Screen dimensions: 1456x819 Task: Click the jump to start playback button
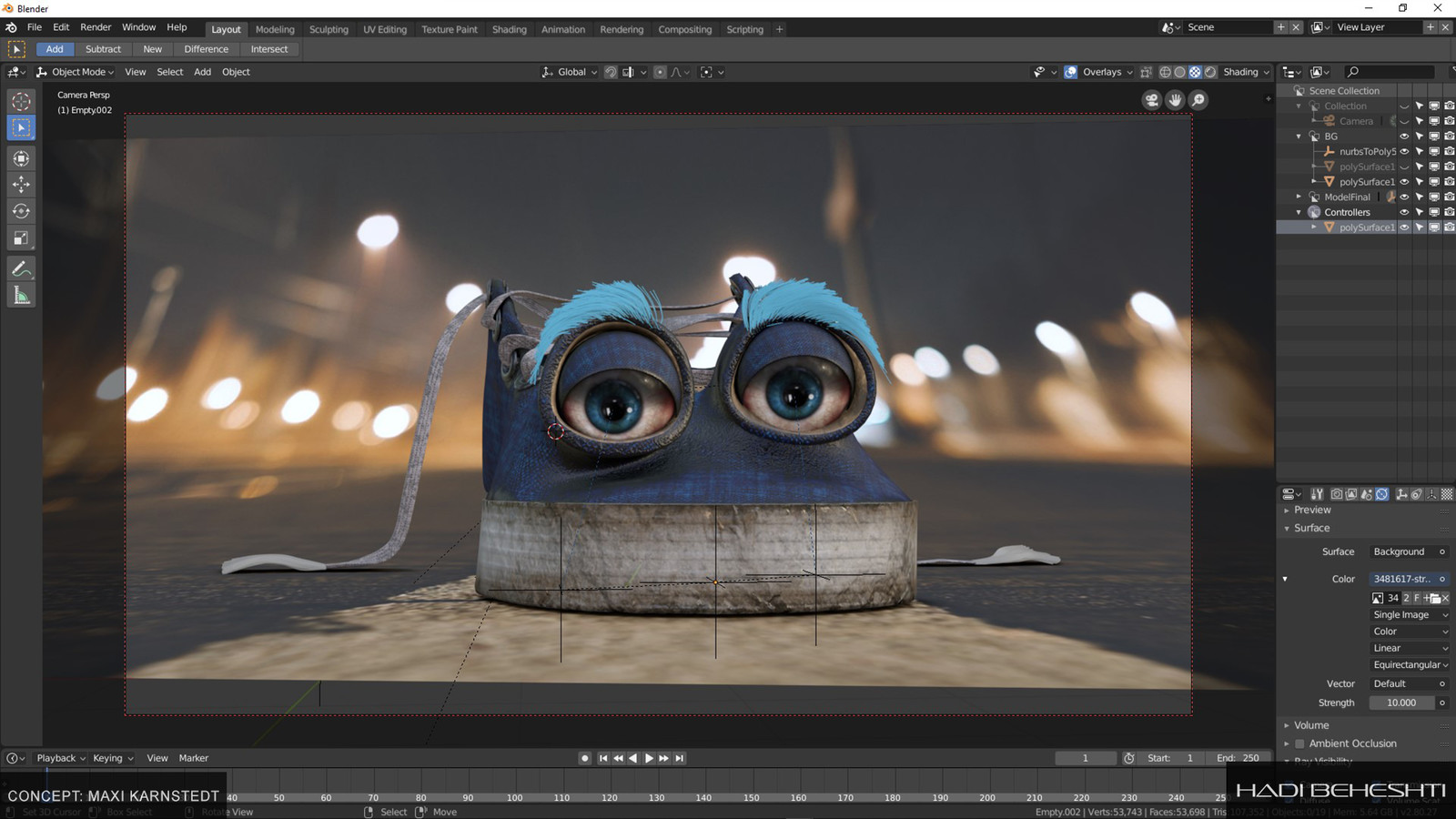click(x=602, y=758)
